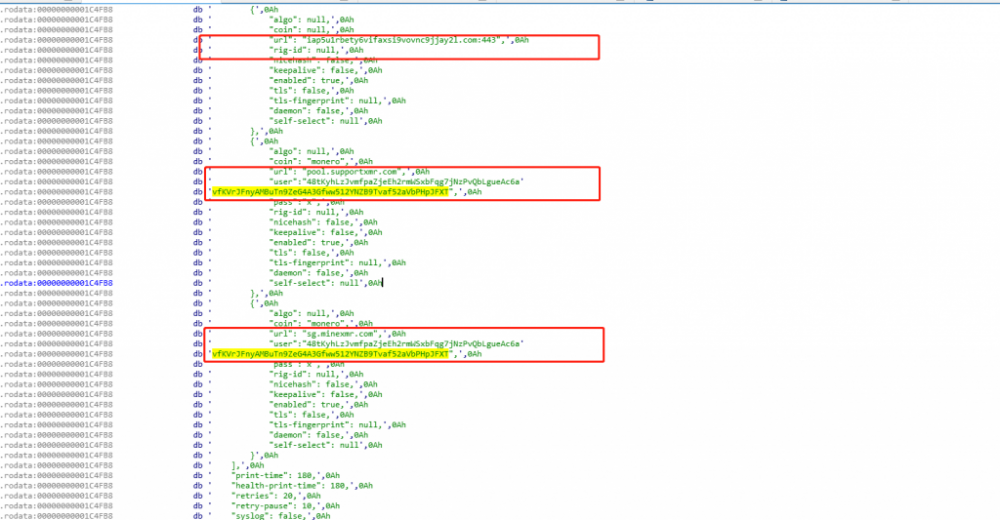1000x520 pixels.
Task: Select the "retry-pause": 10 line
Action: tap(286, 506)
